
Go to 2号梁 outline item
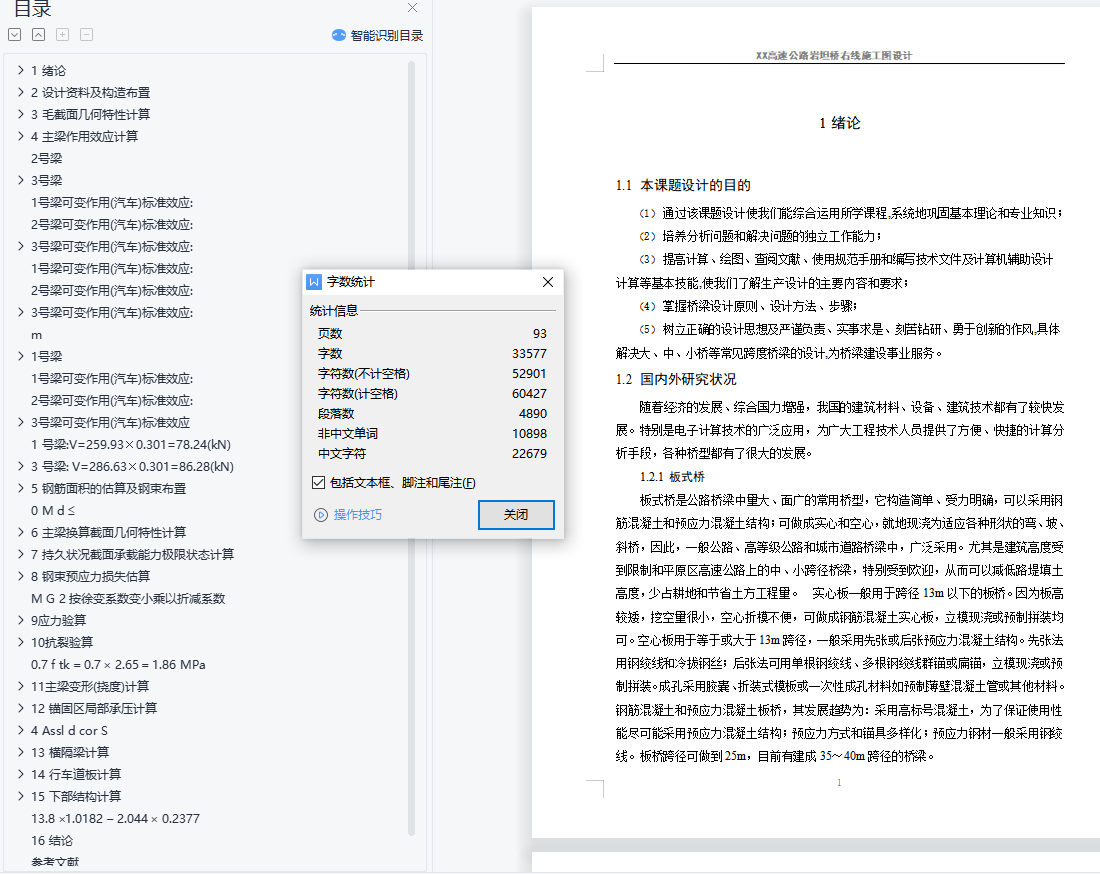coord(46,159)
